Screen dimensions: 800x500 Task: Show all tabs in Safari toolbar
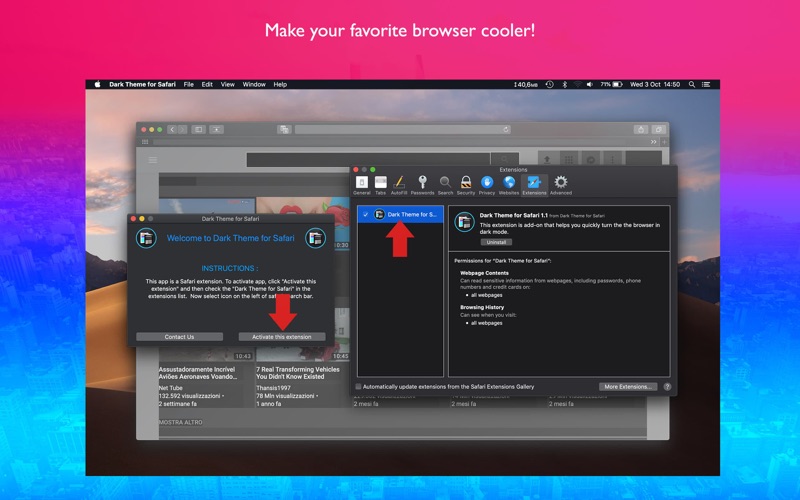coord(659,130)
